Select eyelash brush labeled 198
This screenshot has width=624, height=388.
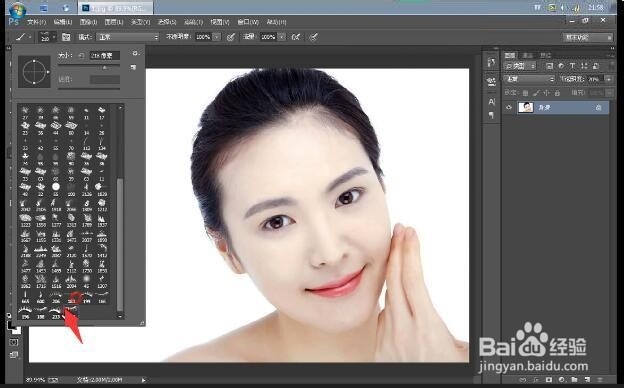(40, 313)
